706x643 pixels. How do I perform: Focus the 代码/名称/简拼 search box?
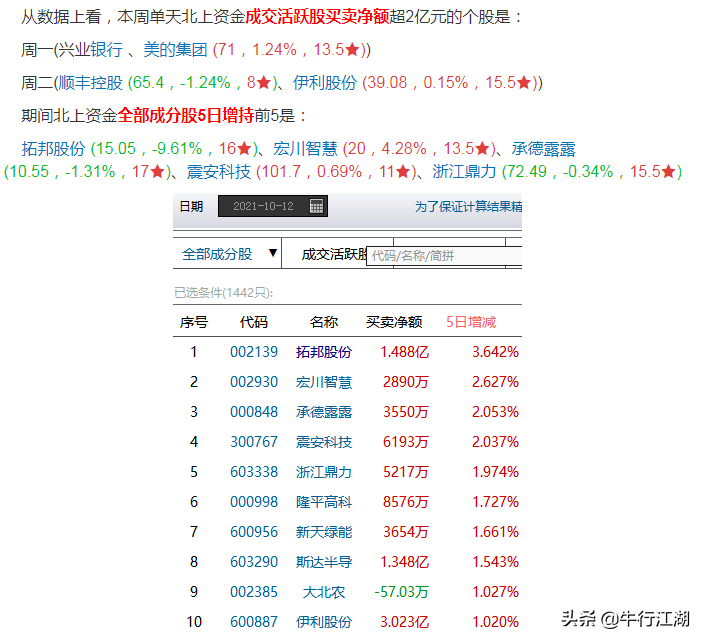pos(444,256)
